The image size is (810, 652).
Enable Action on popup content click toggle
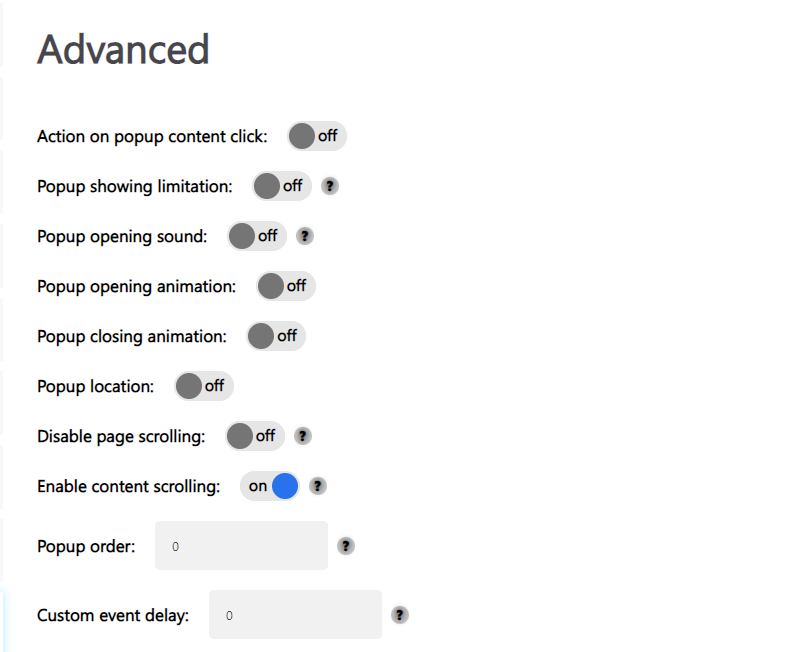click(x=316, y=136)
